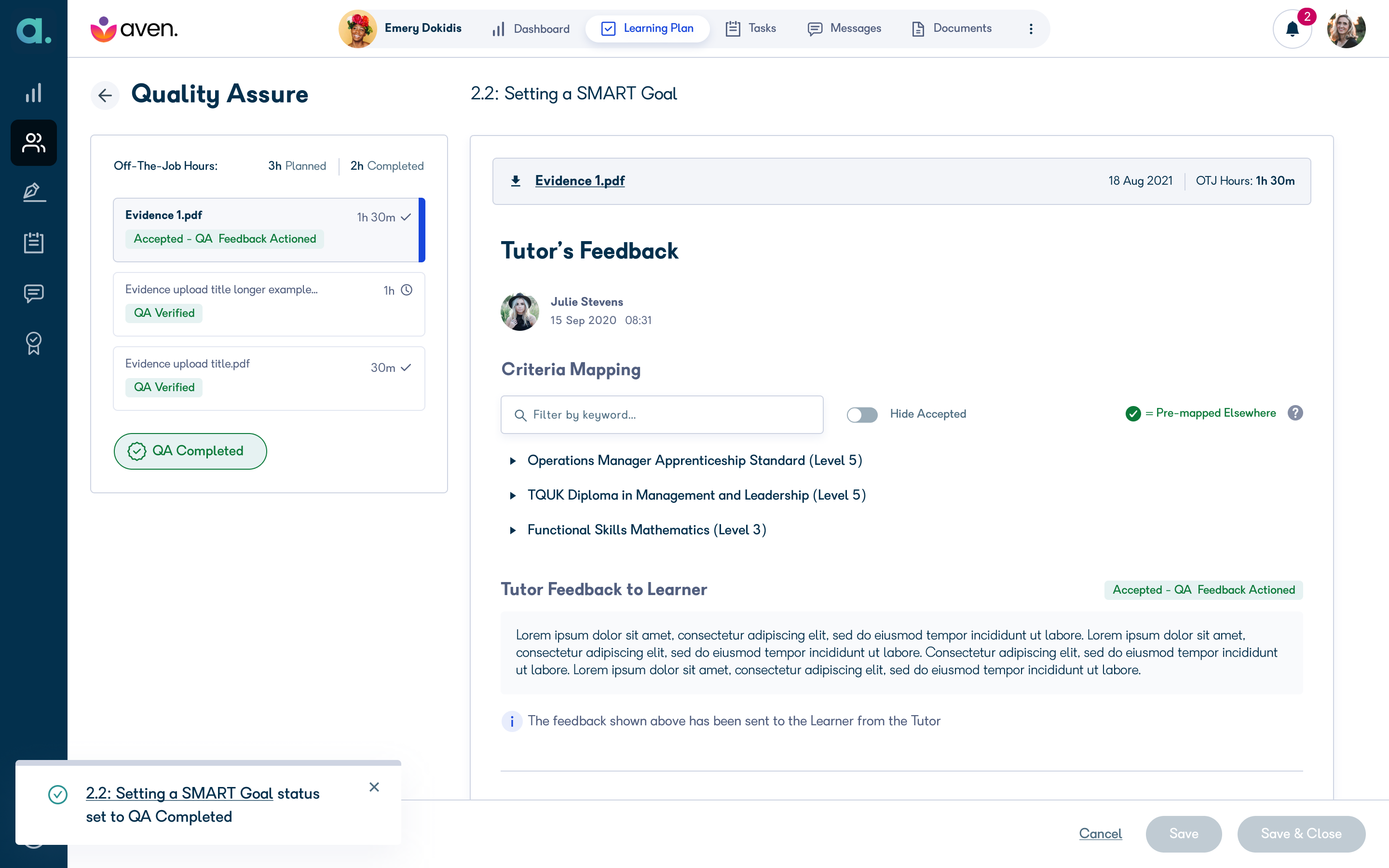The image size is (1389, 868).
Task: Click the Lorem ipsum tutor feedback text box
Action: pos(902,653)
